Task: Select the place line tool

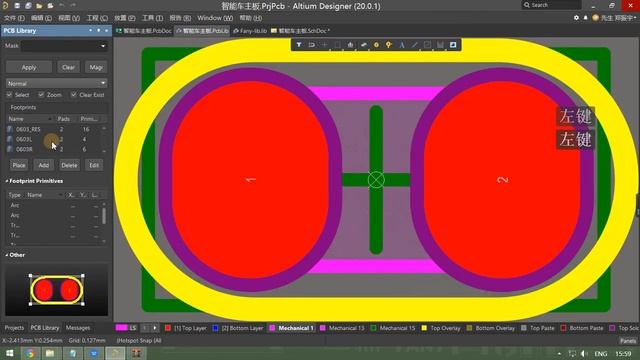Action: pyautogui.click(x=415, y=45)
